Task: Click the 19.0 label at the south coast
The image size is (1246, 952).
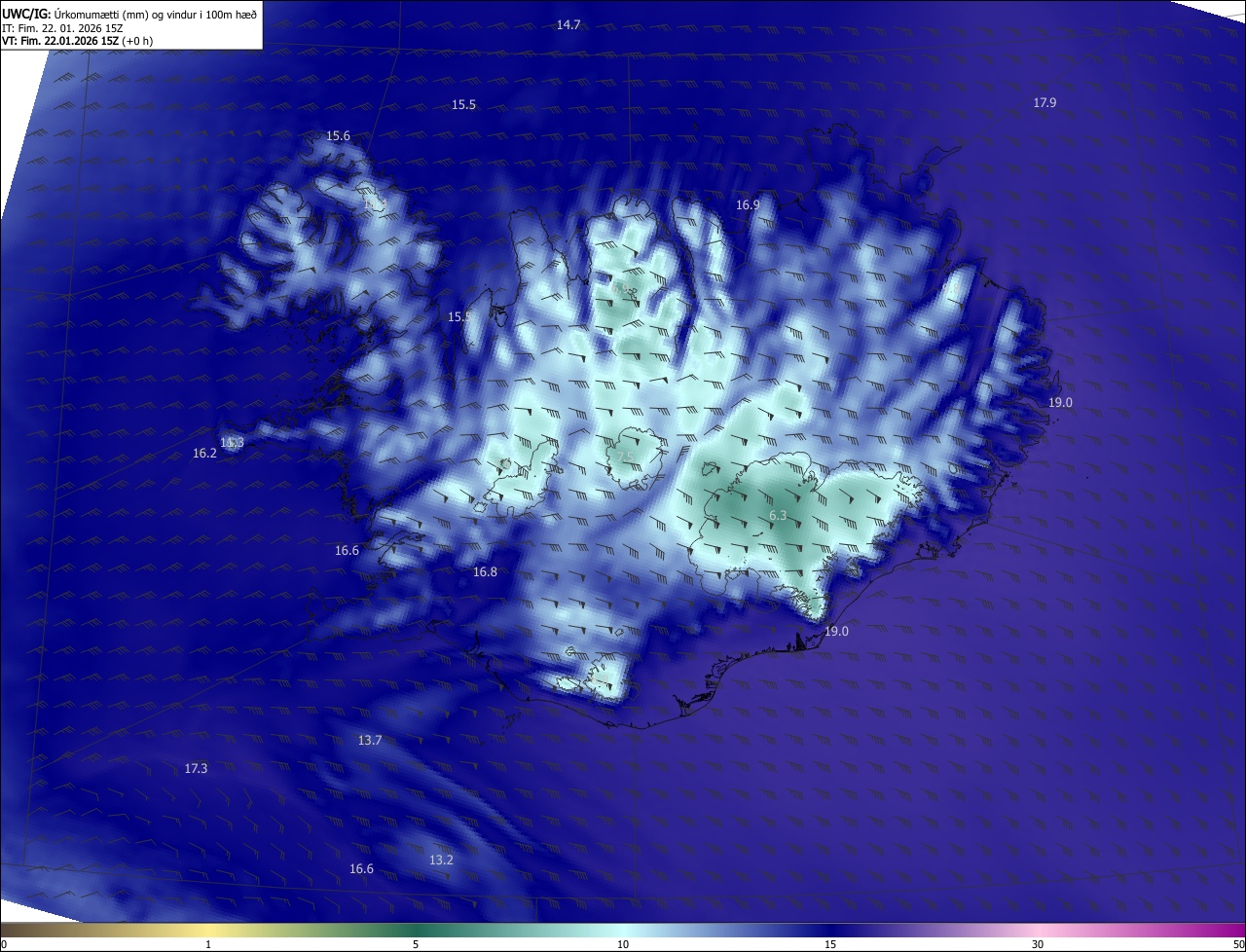Action: (836, 631)
